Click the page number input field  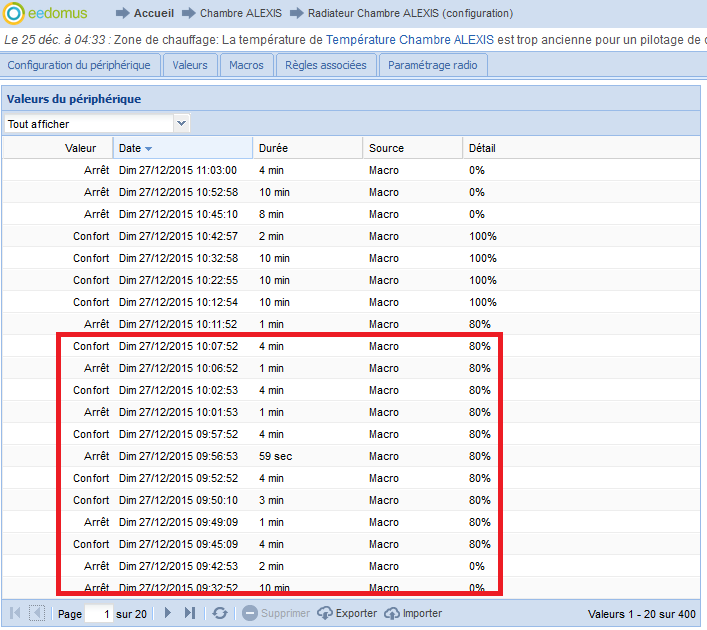click(99, 616)
